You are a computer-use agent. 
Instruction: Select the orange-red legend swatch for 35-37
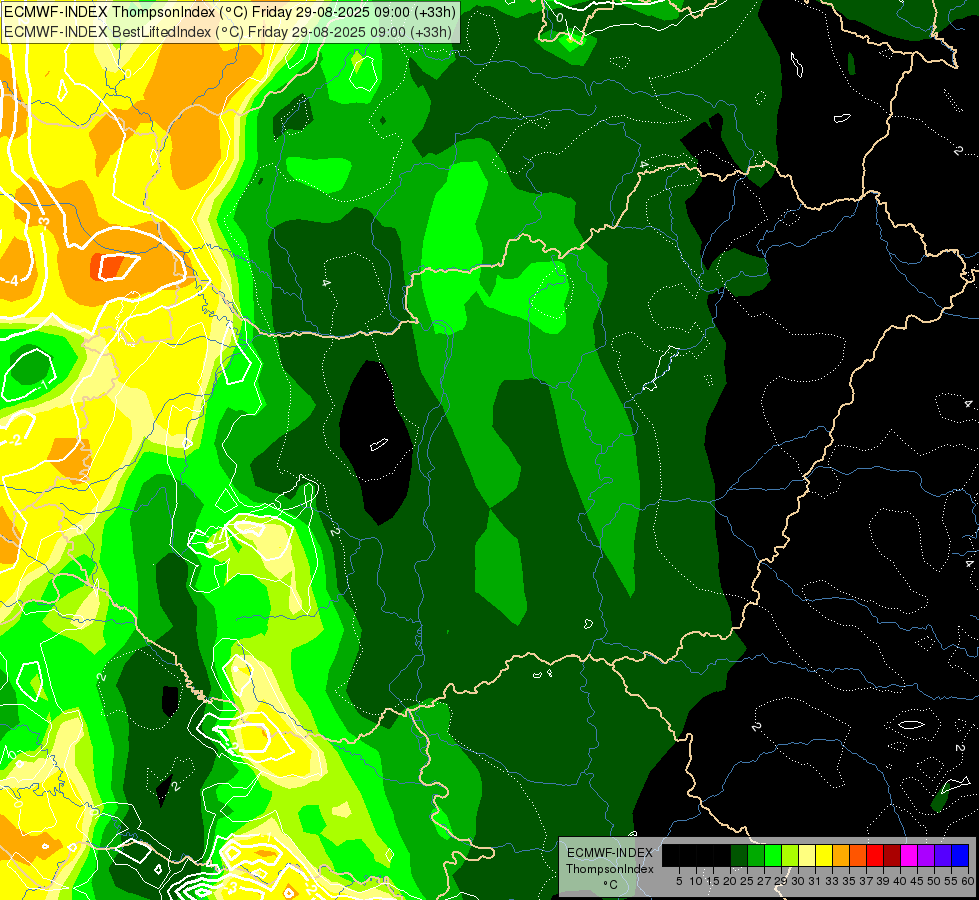point(858,855)
